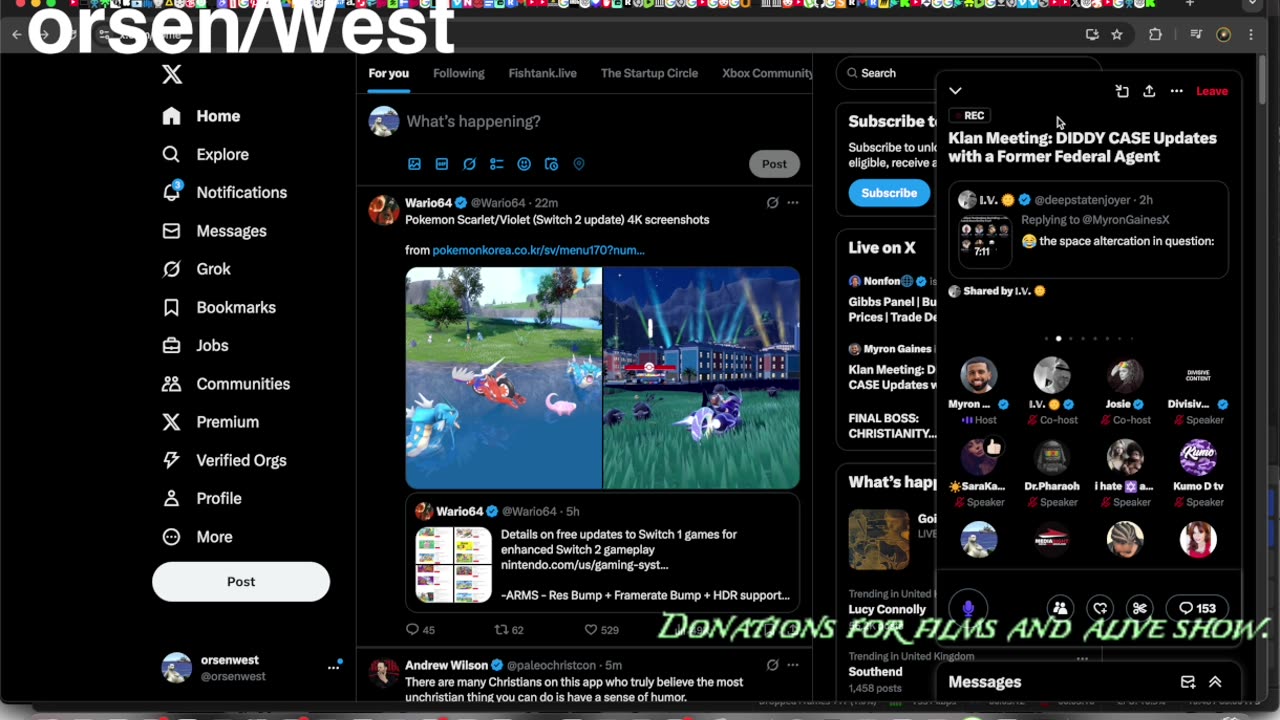The image size is (1280, 720).
Task: Click the large Post button in sidebar
Action: [x=241, y=581]
